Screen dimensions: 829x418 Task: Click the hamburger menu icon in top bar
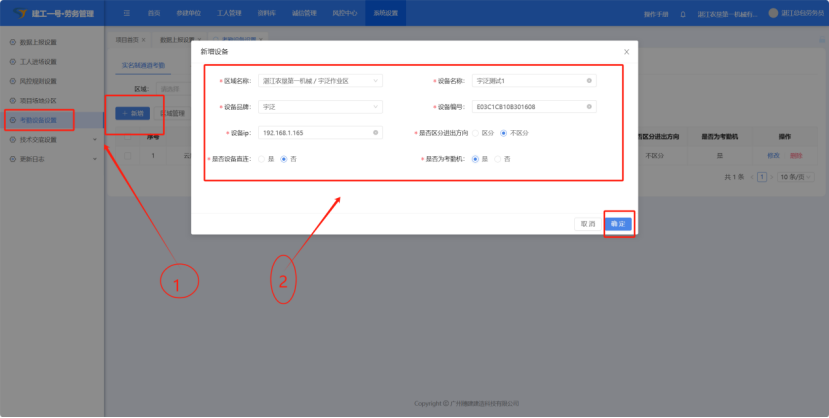[x=126, y=14]
